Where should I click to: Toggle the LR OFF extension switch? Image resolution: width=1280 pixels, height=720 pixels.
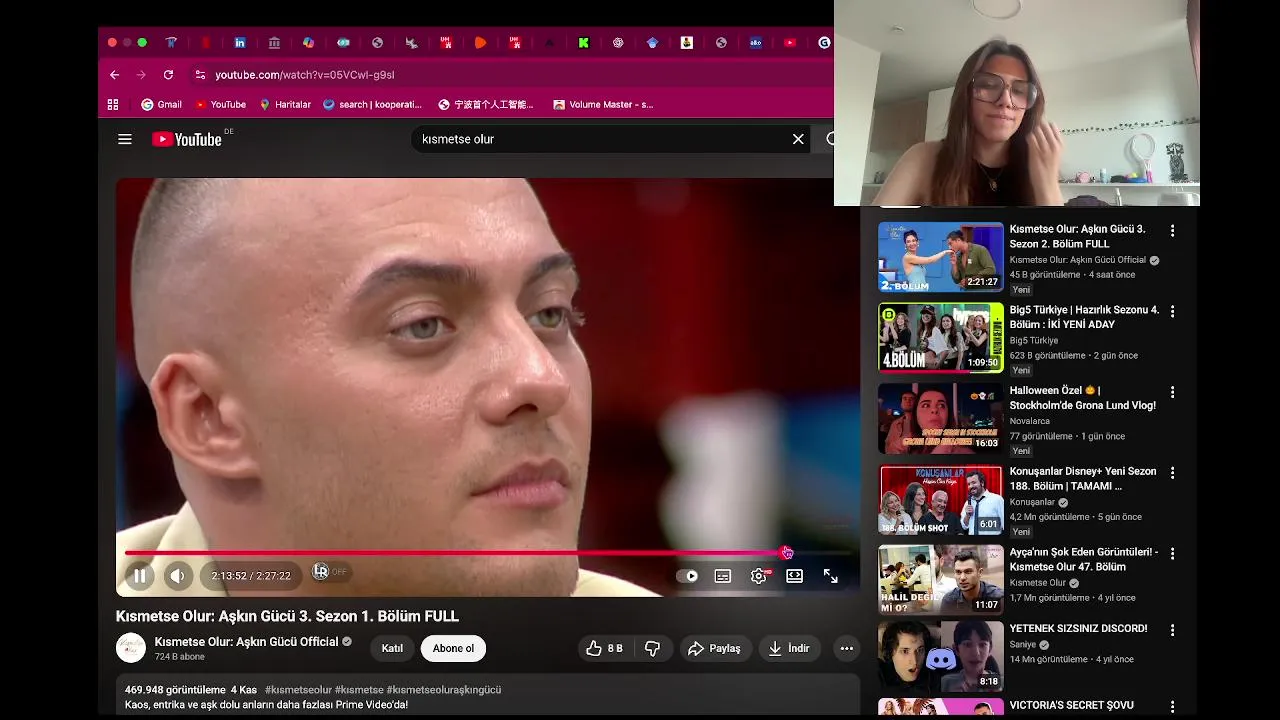coord(329,572)
